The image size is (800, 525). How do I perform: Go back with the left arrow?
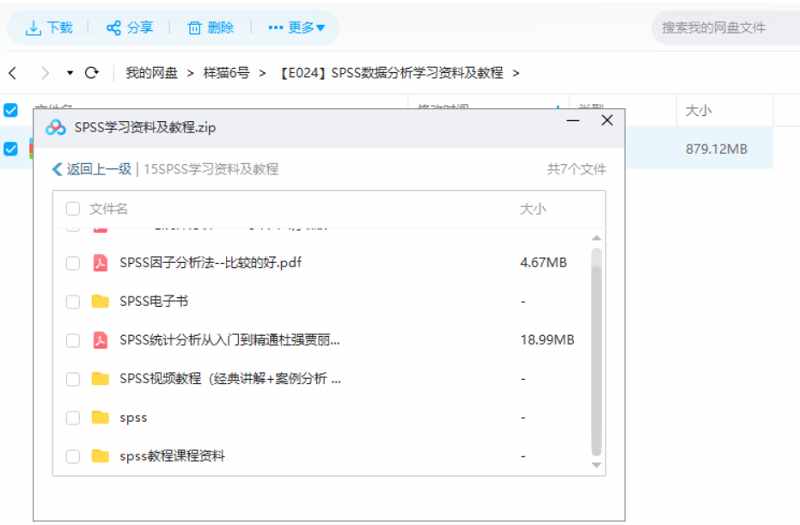[x=12, y=73]
